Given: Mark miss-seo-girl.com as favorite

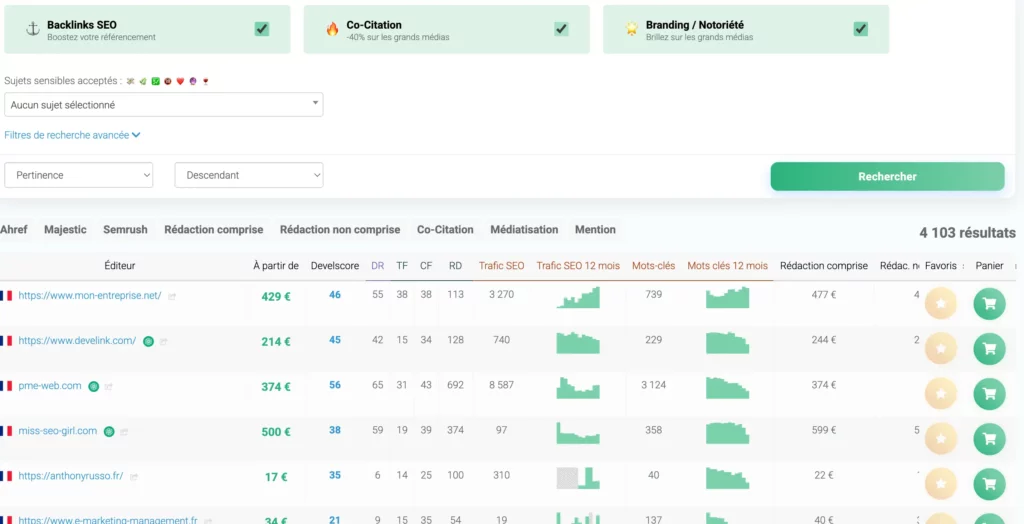Looking at the screenshot, I should point(940,439).
